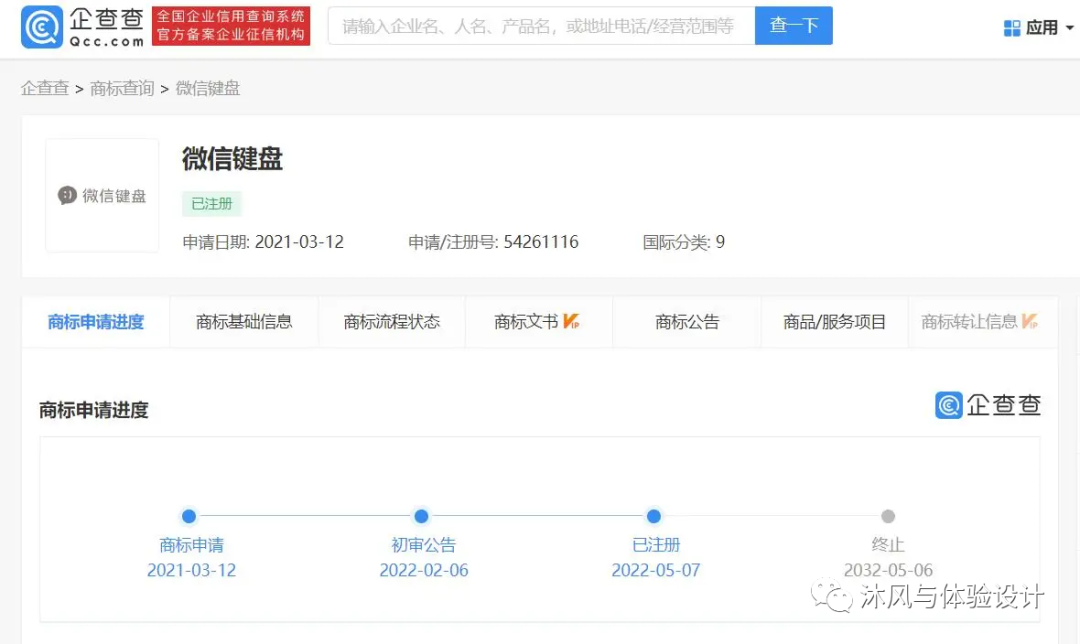Switch to 商标文书 tab

(539, 322)
